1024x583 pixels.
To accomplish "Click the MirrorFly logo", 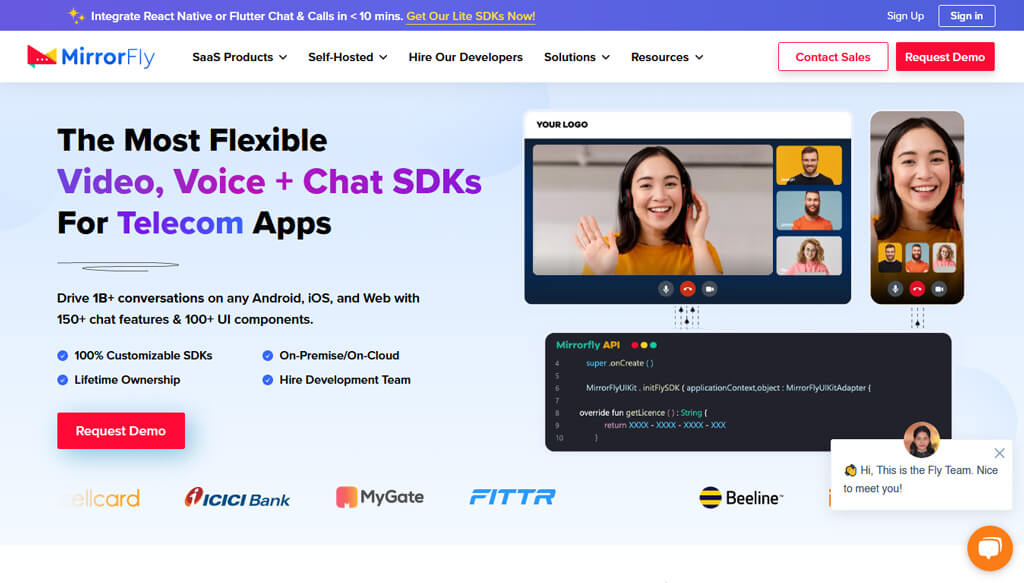I will tap(91, 57).
